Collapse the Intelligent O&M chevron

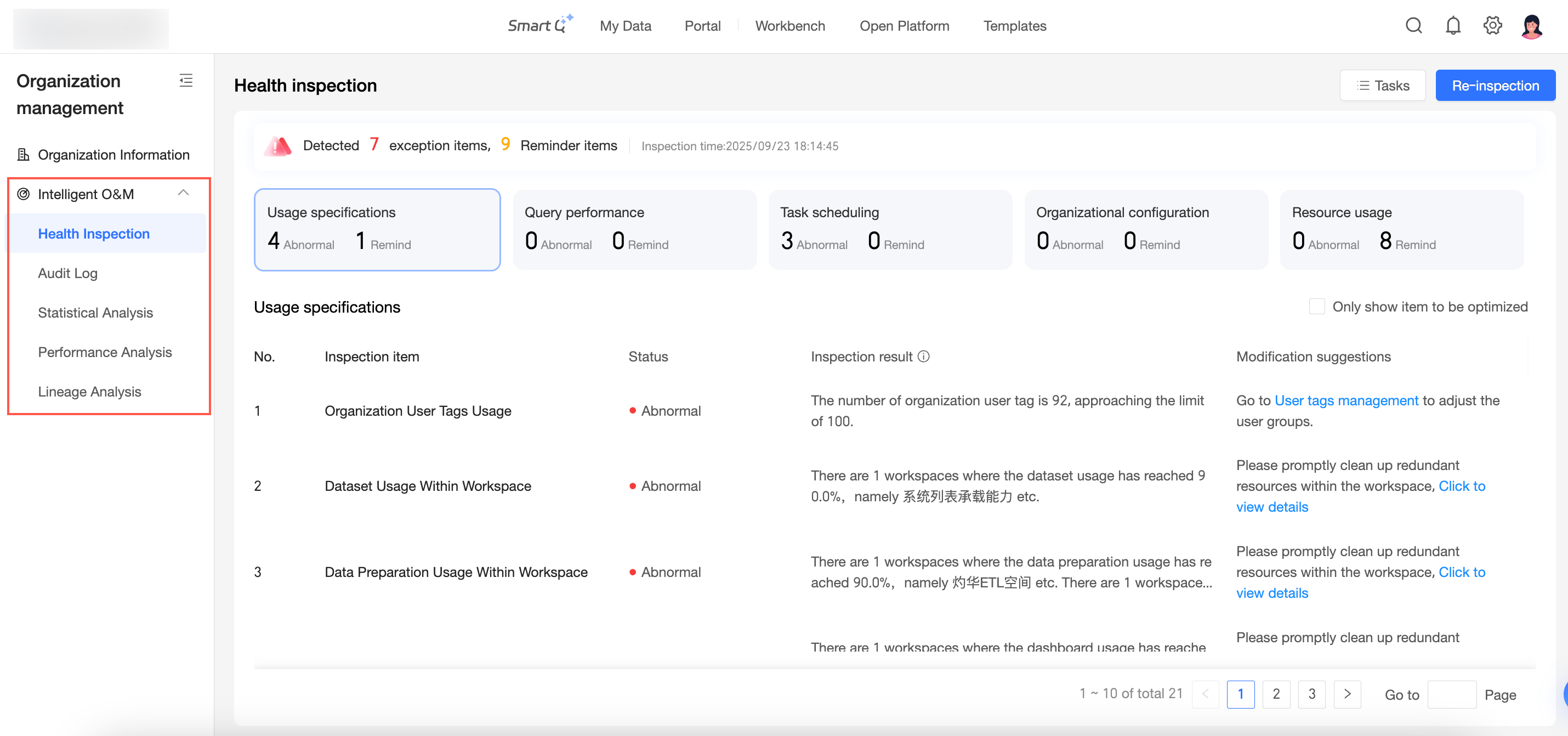(x=183, y=194)
